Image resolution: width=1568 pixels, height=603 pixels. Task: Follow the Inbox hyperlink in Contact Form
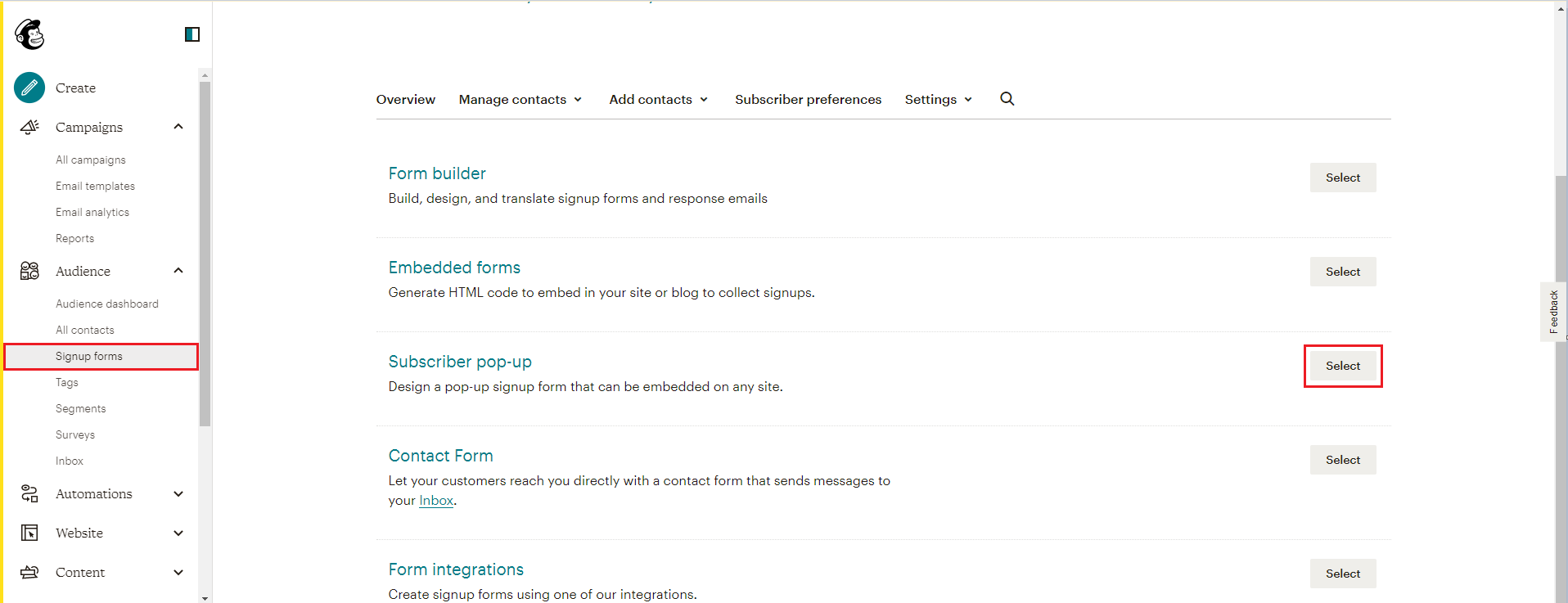point(436,501)
